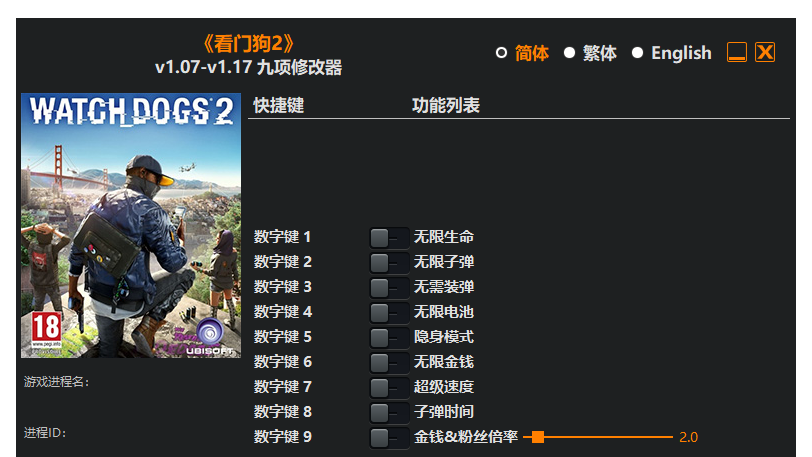
Task: Click the money multiplier slider track
Action: 598,437
